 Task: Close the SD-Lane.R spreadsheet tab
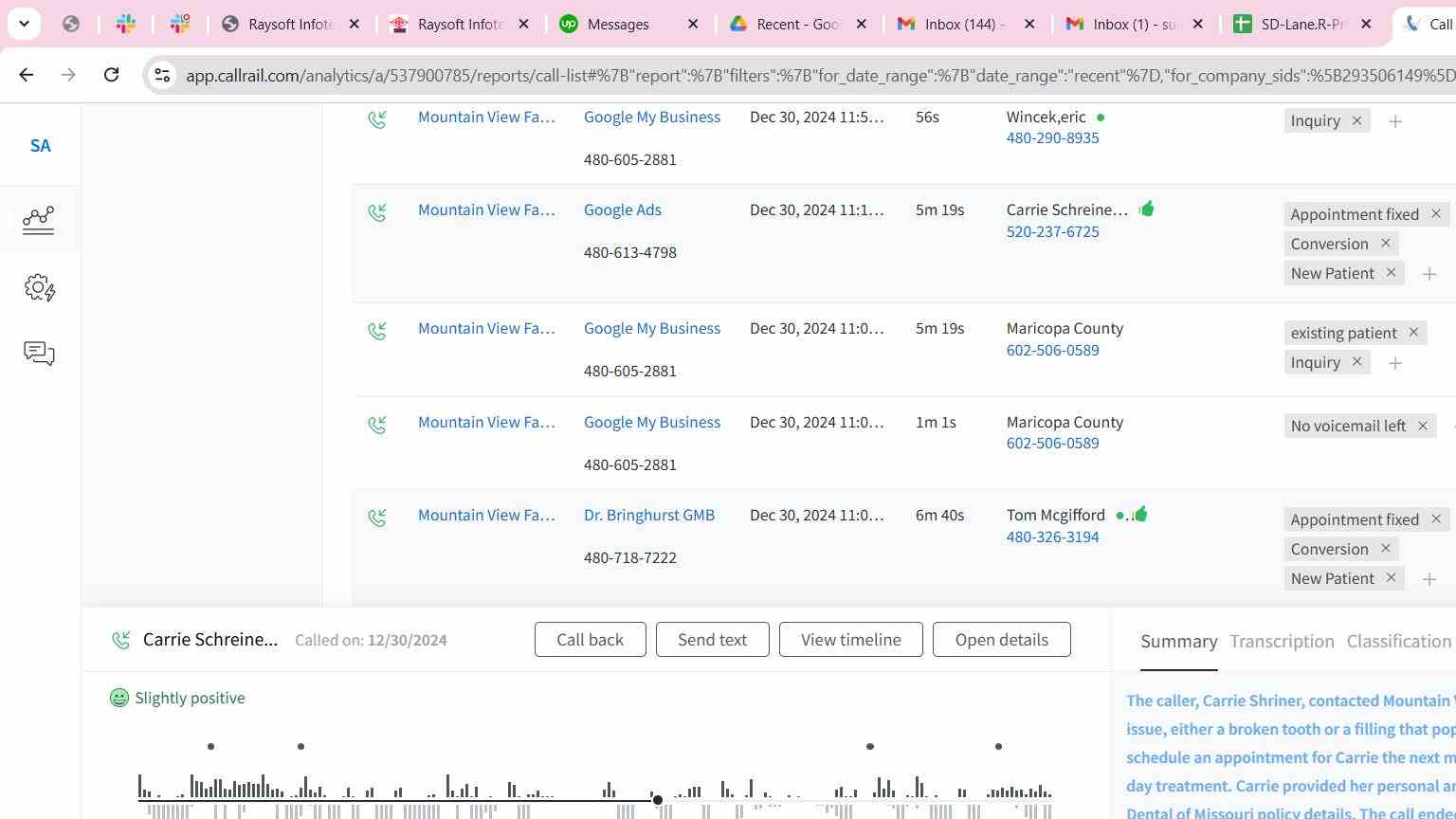(x=1366, y=25)
